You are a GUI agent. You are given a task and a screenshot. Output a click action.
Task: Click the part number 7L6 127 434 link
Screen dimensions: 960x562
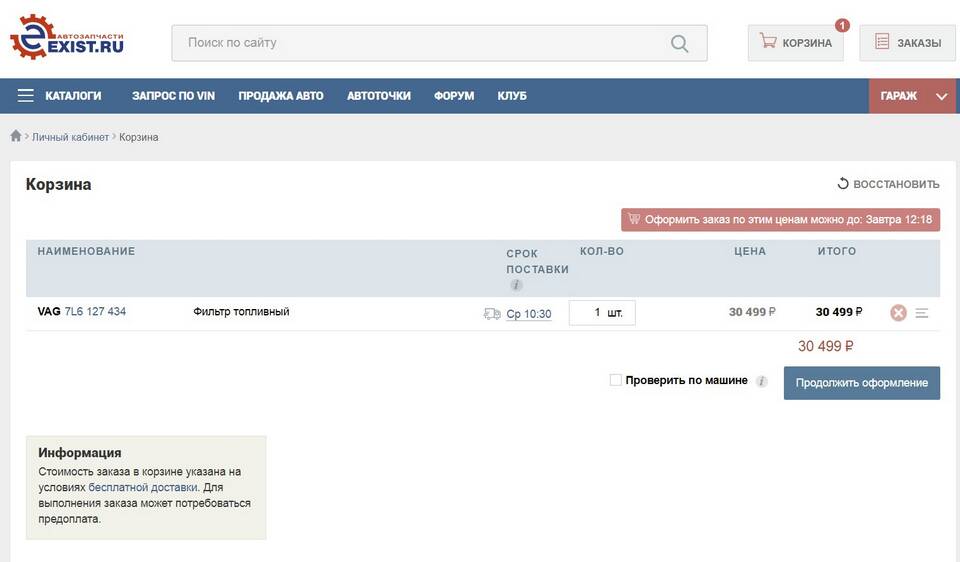(95, 312)
